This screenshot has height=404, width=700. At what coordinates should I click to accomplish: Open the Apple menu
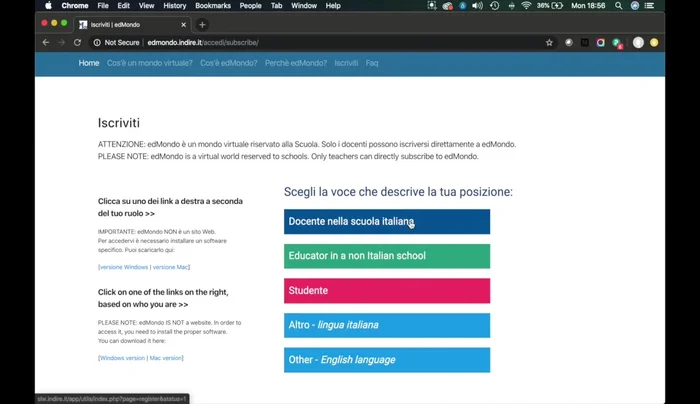point(48,6)
